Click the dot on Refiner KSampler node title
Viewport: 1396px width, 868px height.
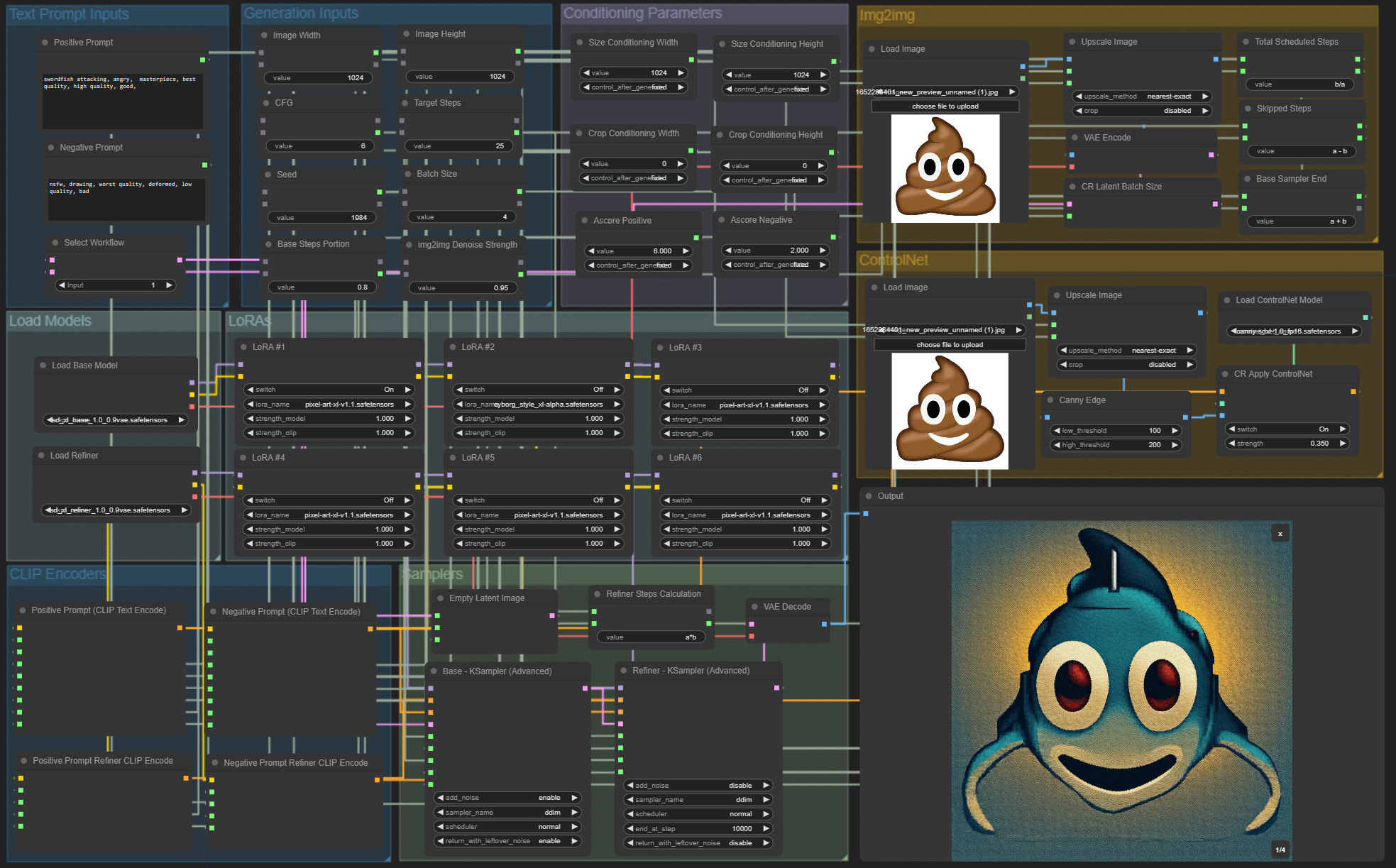(x=624, y=671)
